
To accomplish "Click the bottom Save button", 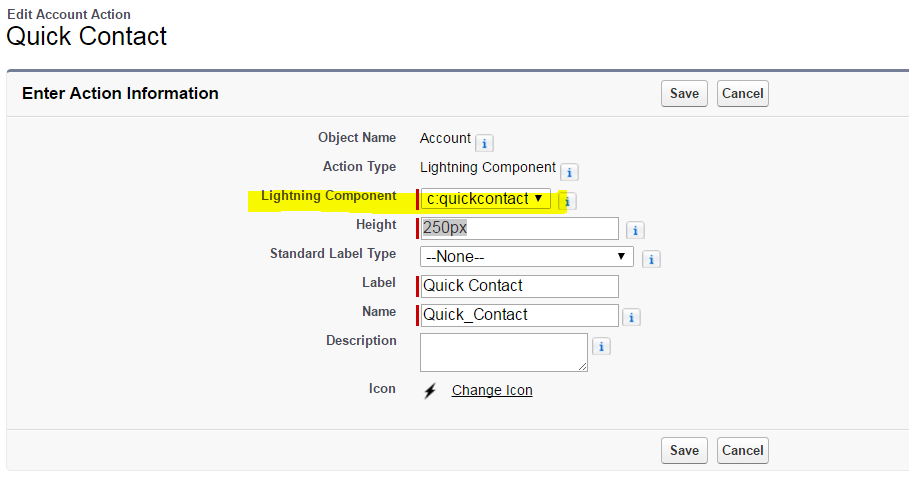I will [x=684, y=450].
